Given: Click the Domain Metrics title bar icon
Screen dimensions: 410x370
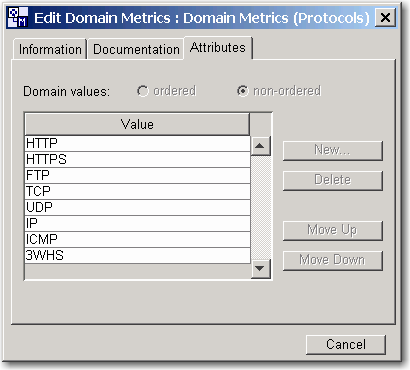Looking at the screenshot, I should 18,17.
